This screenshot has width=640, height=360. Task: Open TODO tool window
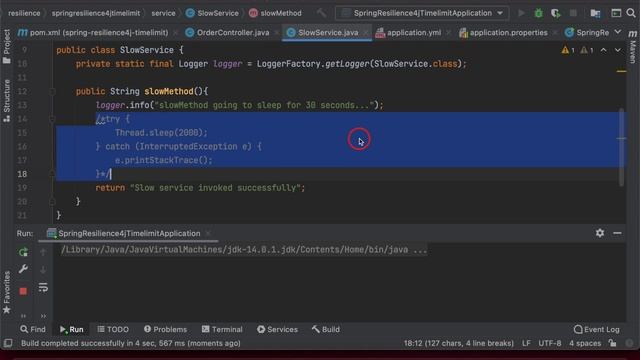(x=113, y=329)
